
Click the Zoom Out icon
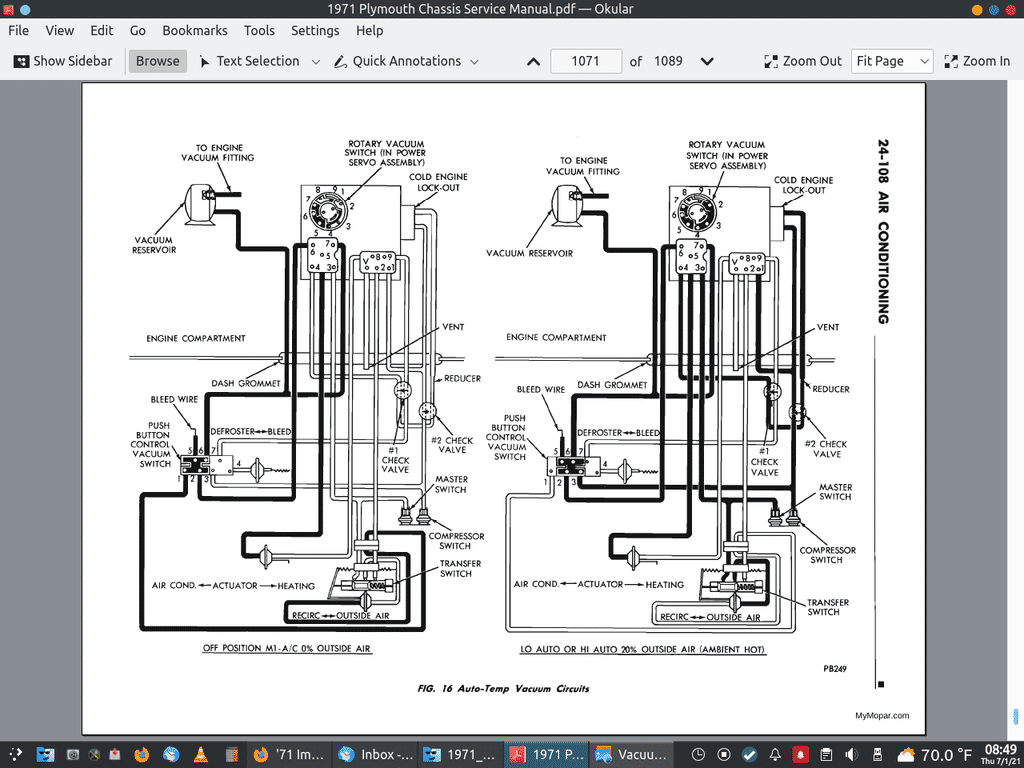coord(771,61)
